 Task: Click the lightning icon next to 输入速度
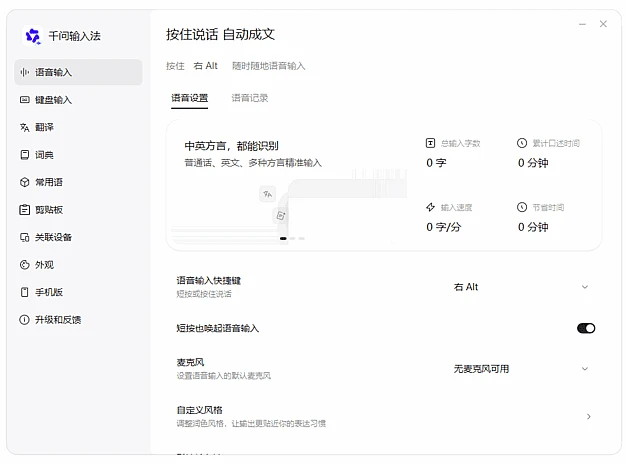tap(430, 207)
